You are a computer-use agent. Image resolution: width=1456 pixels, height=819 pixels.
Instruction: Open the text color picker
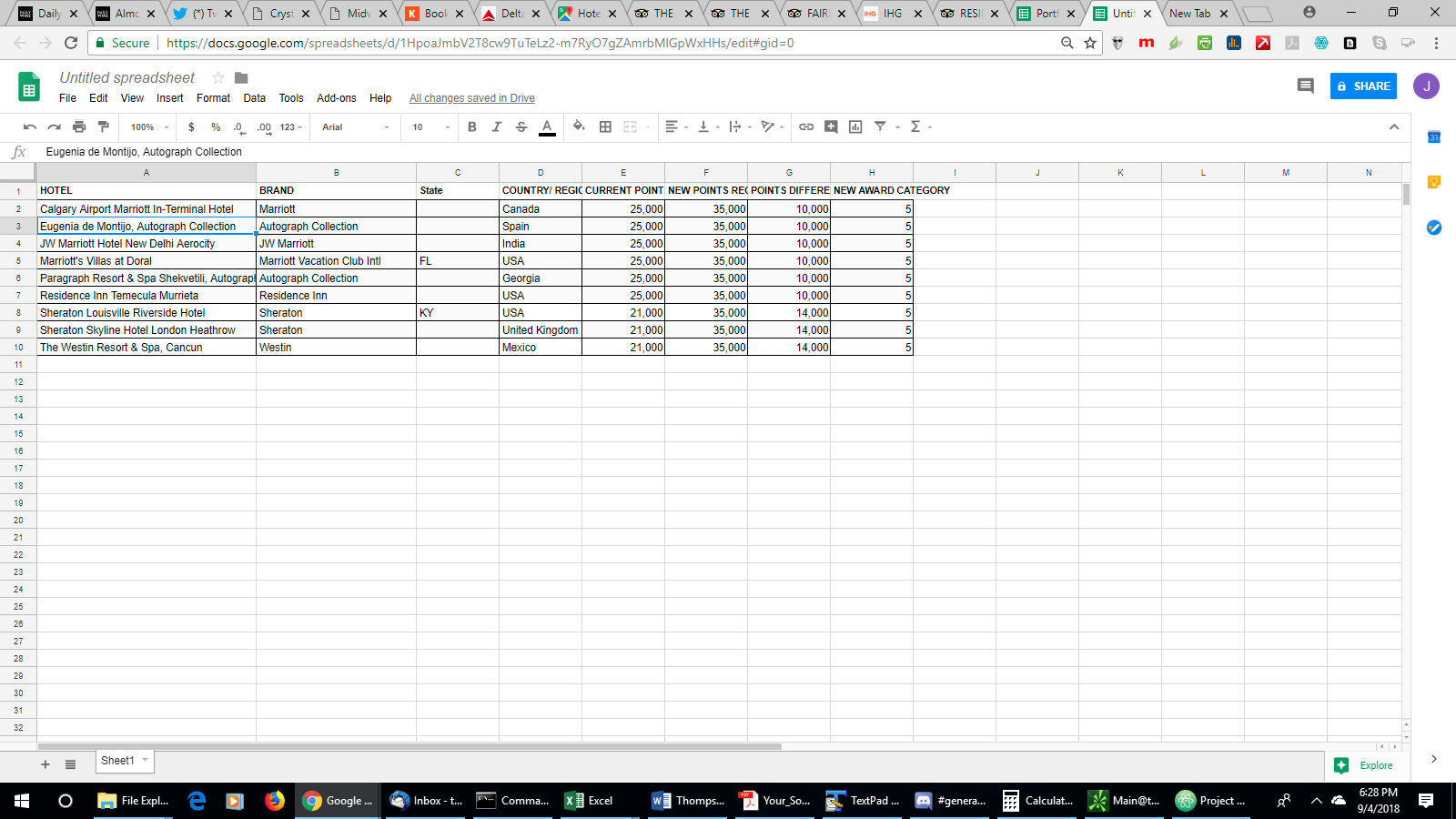pos(547,126)
